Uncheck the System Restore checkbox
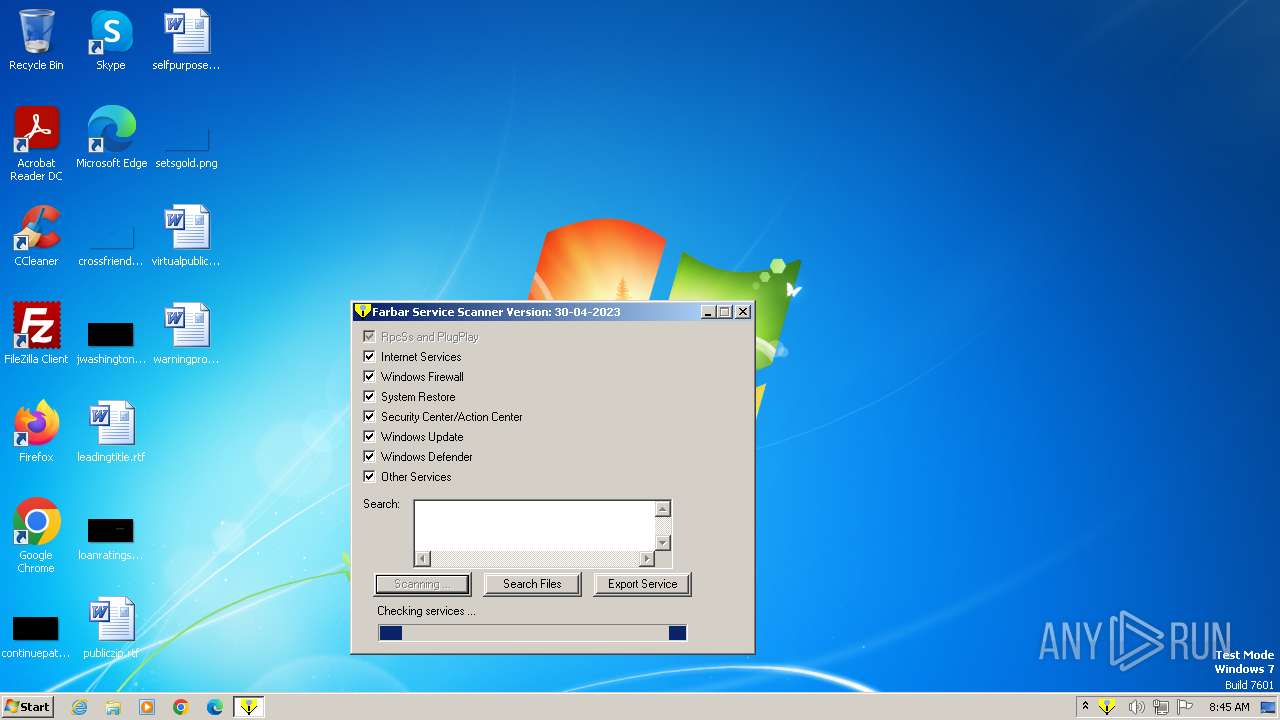The width and height of the screenshot is (1280, 720). tap(370, 397)
